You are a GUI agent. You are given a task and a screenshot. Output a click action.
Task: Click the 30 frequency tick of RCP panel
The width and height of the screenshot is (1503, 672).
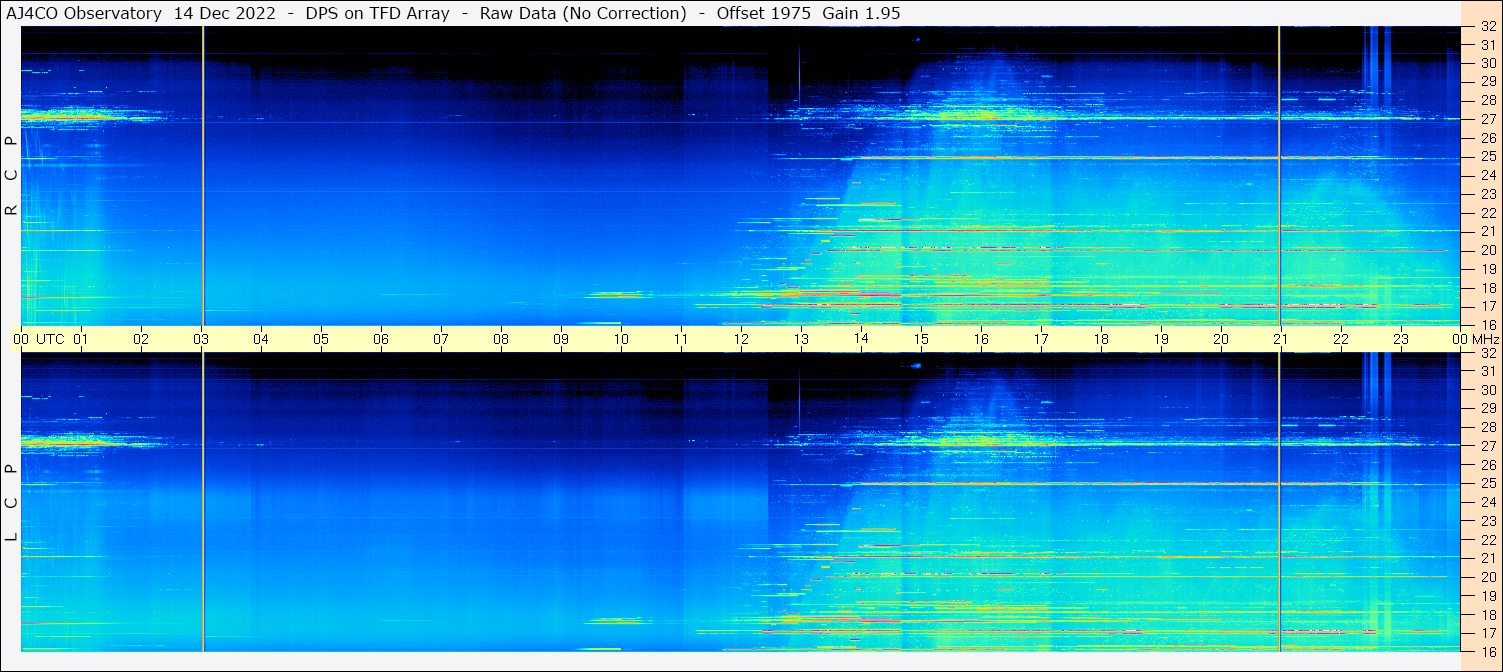click(x=1487, y=63)
